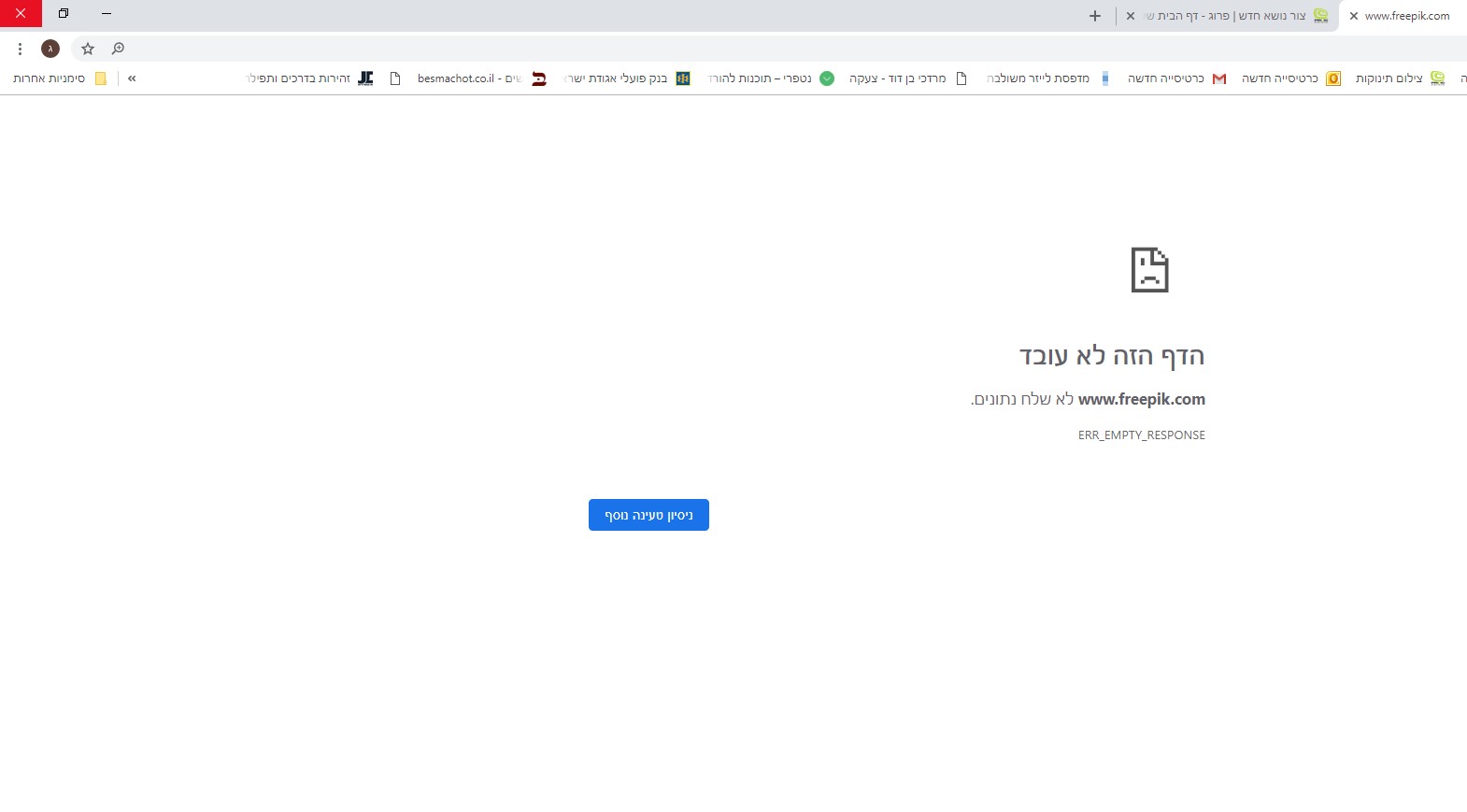Expand the hidden bookmarks overflow chevron
Image resolution: width=1467 pixels, height=812 pixels.
[132, 78]
